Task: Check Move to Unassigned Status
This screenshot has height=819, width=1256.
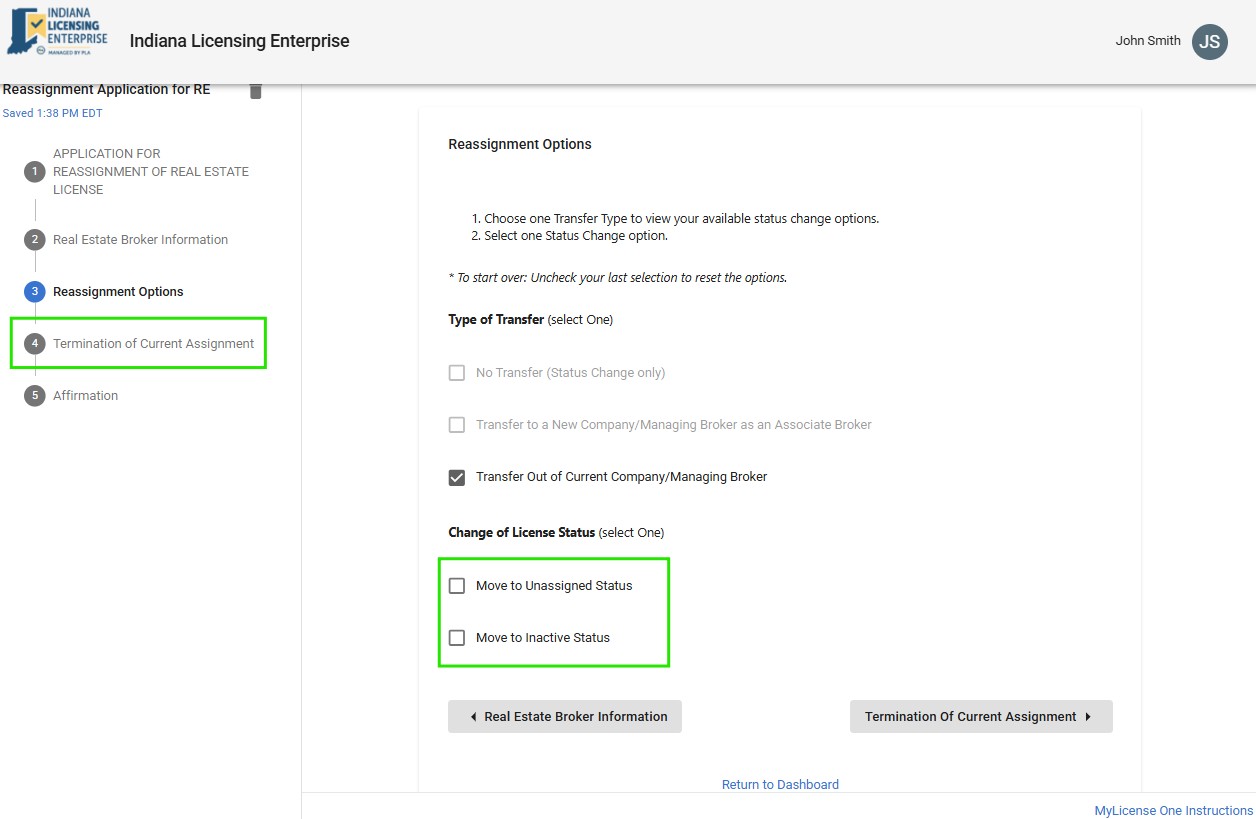Action: pos(457,586)
